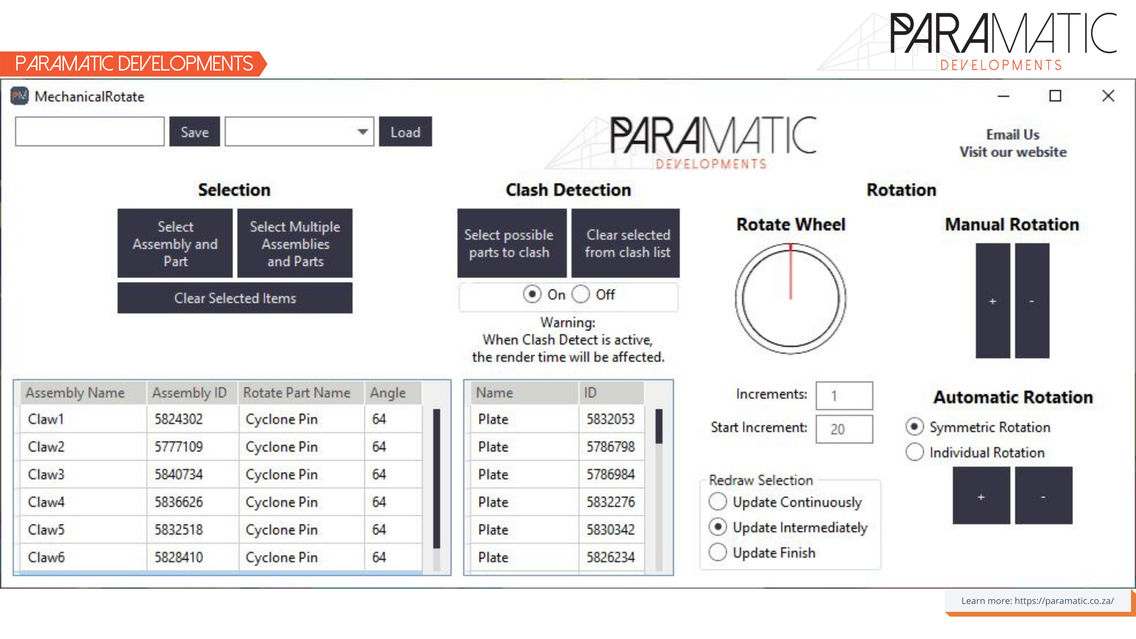Click the Rotate Wheel dial
This screenshot has height=639, width=1136.
[x=790, y=298]
